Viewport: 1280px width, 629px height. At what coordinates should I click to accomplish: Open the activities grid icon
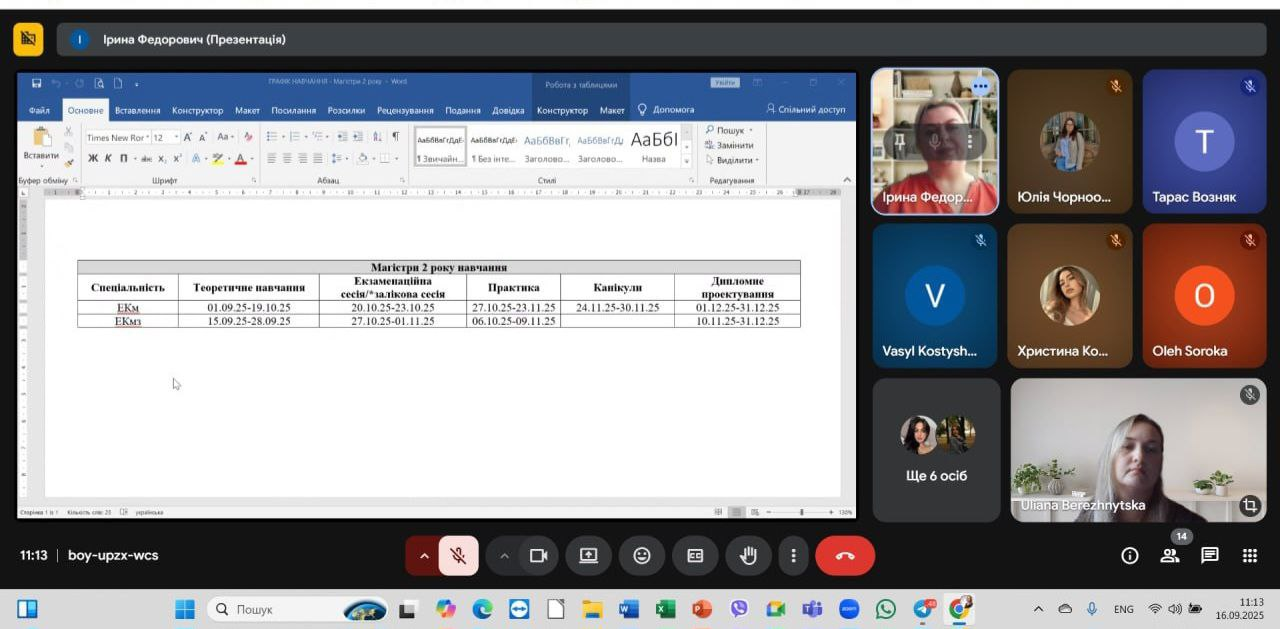[x=1249, y=556]
